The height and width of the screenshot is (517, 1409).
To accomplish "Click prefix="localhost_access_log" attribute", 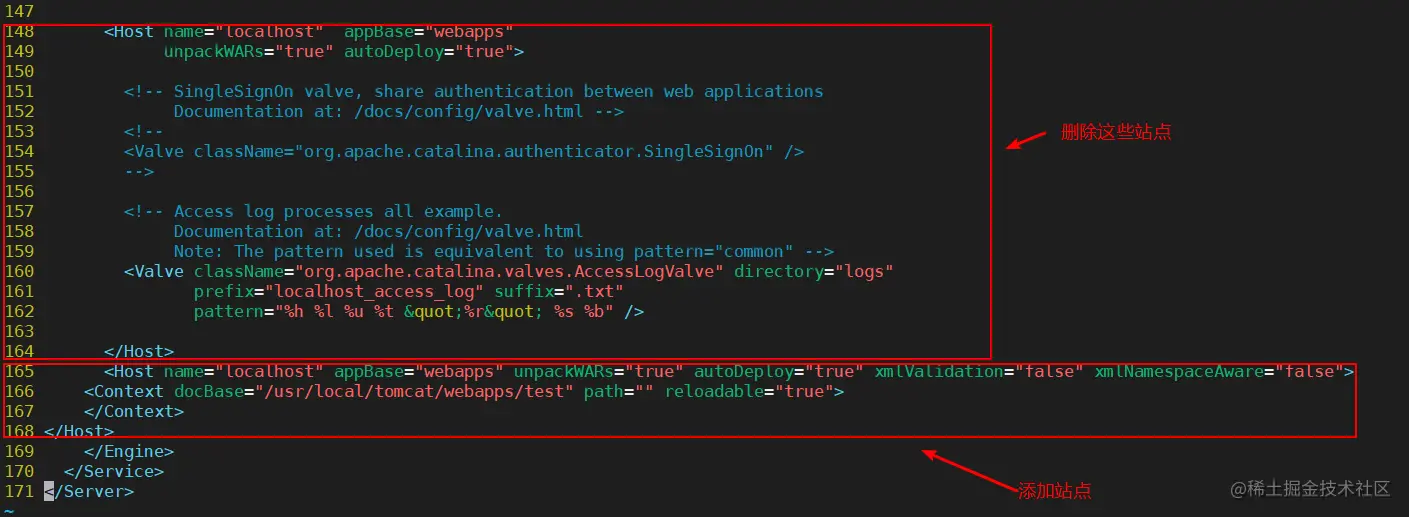I will click(x=339, y=291).
